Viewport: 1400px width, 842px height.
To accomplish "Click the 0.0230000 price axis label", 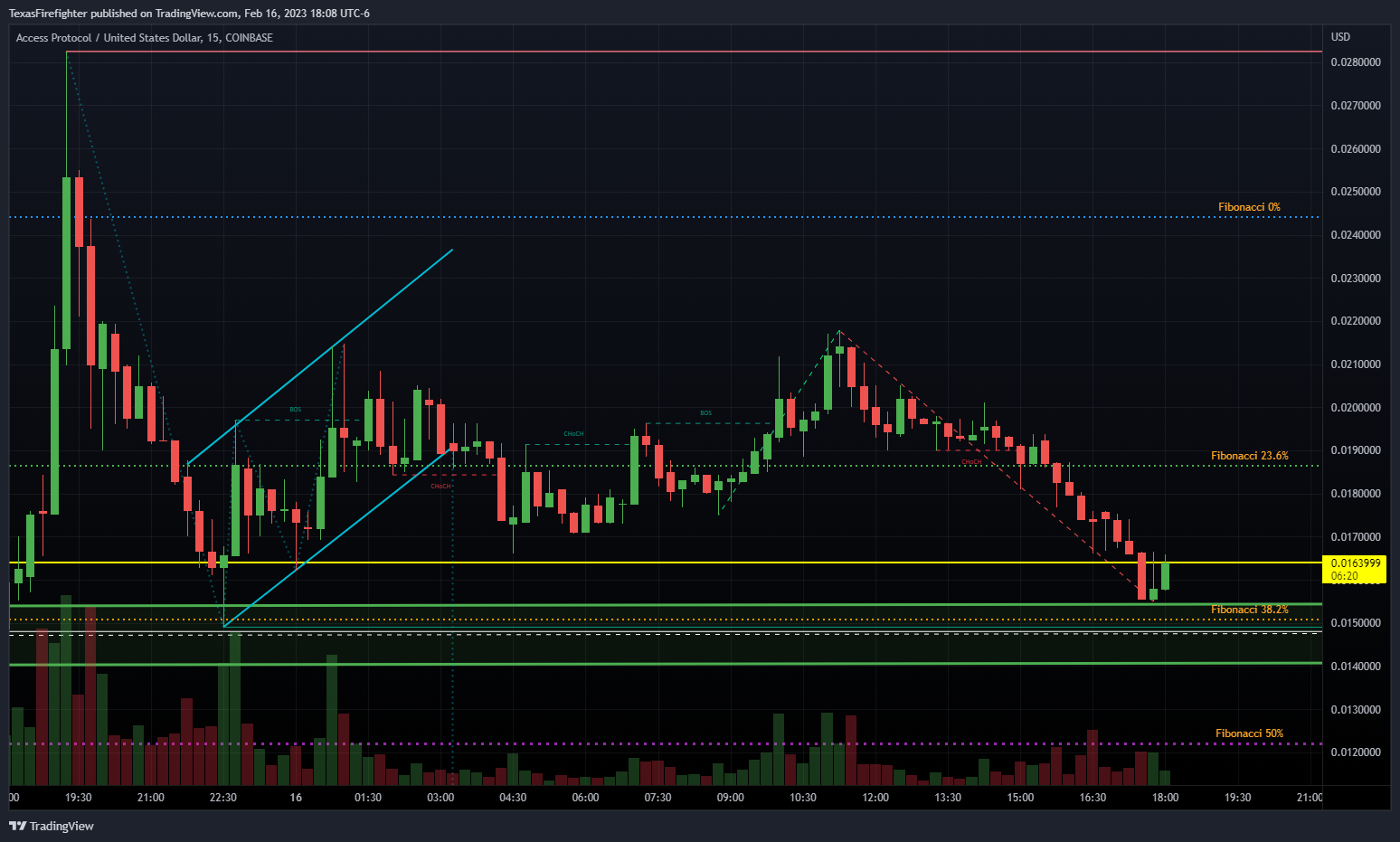I will point(1356,279).
